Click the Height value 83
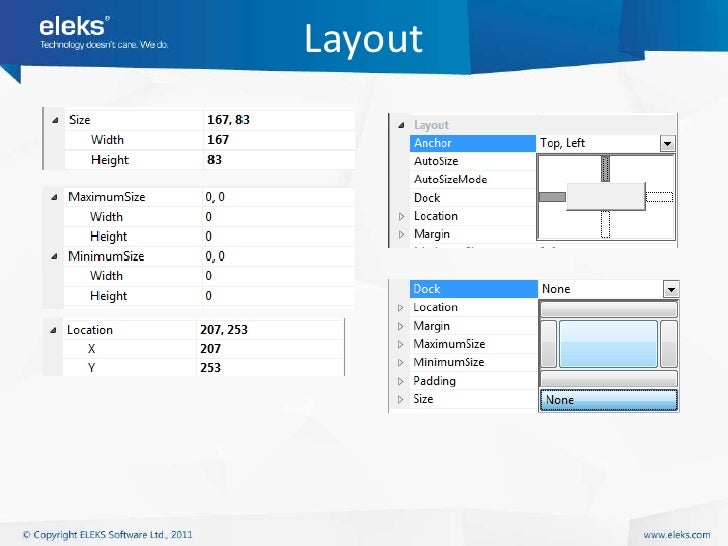 point(214,160)
